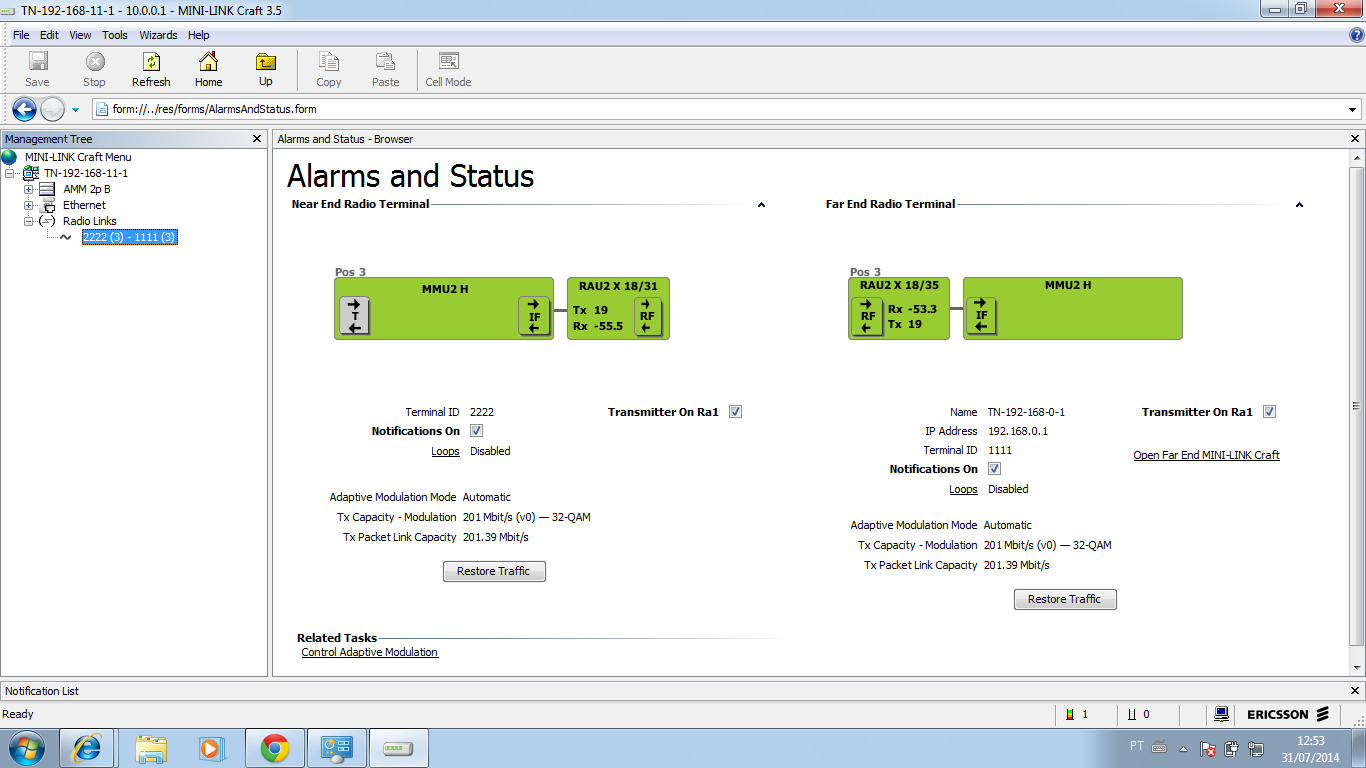Image resolution: width=1366 pixels, height=768 pixels.
Task: Open help via blue question mark icon
Action: tap(1356, 35)
